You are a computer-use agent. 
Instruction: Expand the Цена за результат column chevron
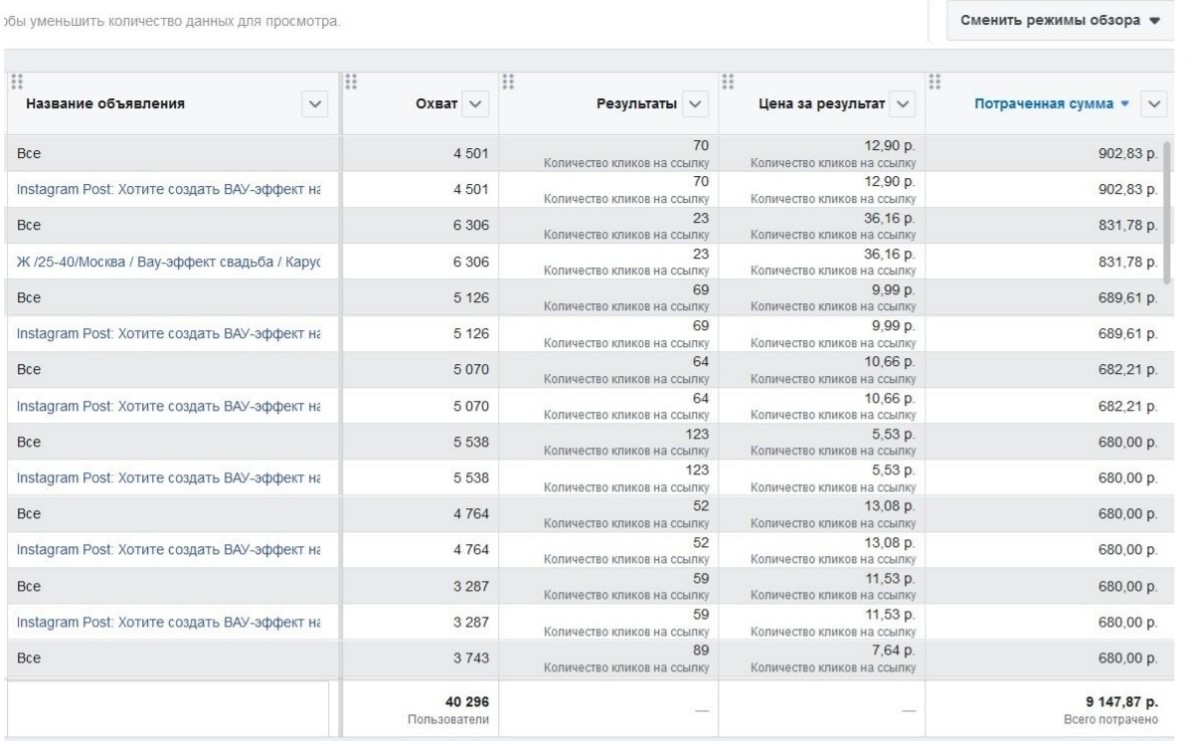902,103
